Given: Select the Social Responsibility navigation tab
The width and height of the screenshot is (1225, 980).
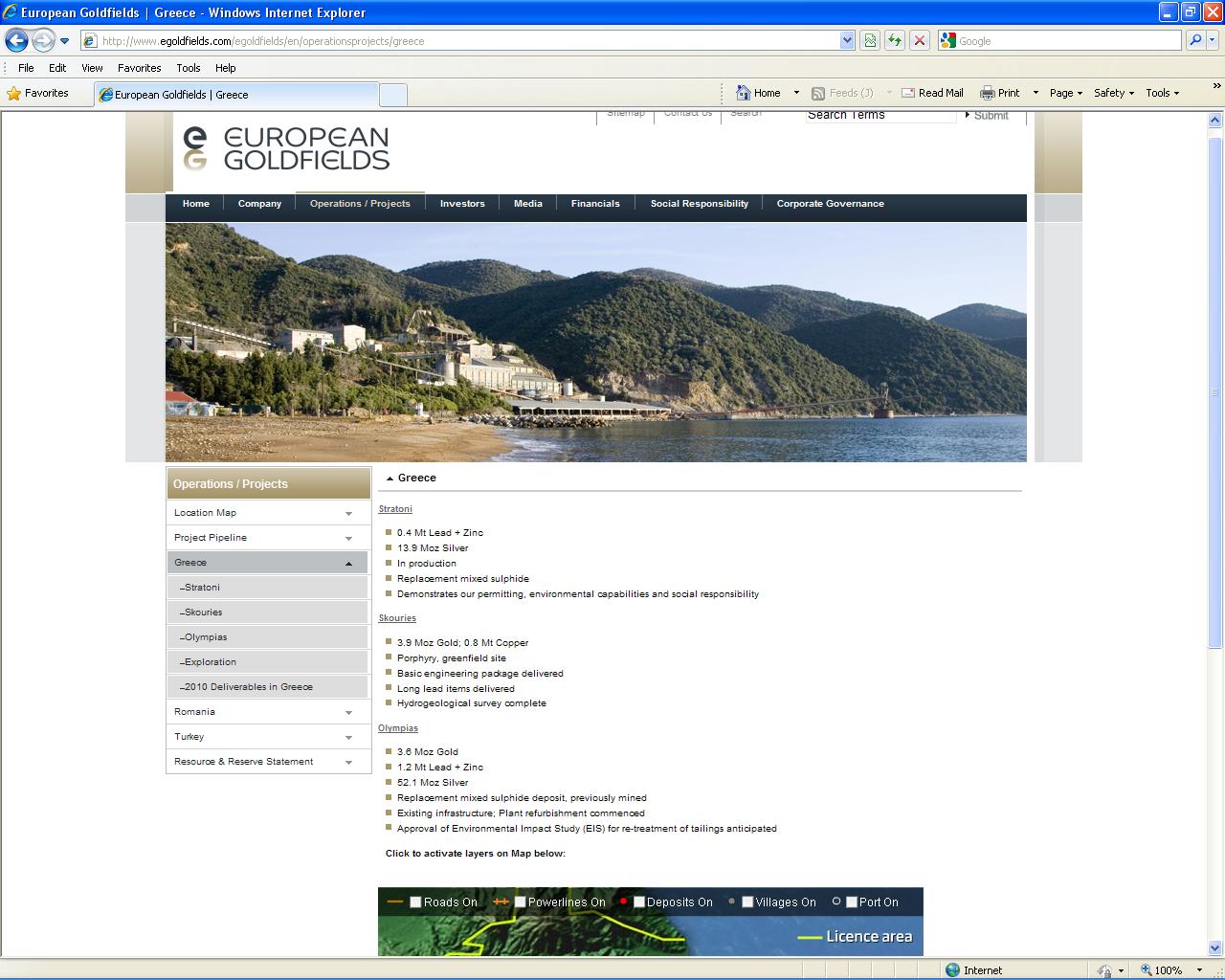Looking at the screenshot, I should click(x=700, y=204).
